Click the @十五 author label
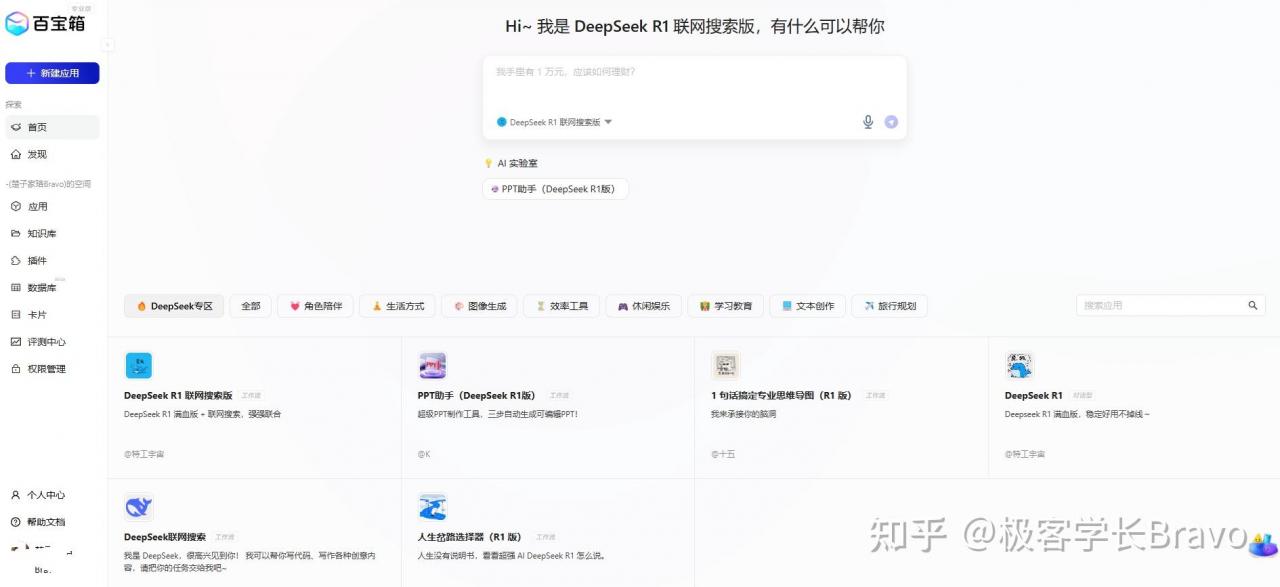 pos(723,454)
